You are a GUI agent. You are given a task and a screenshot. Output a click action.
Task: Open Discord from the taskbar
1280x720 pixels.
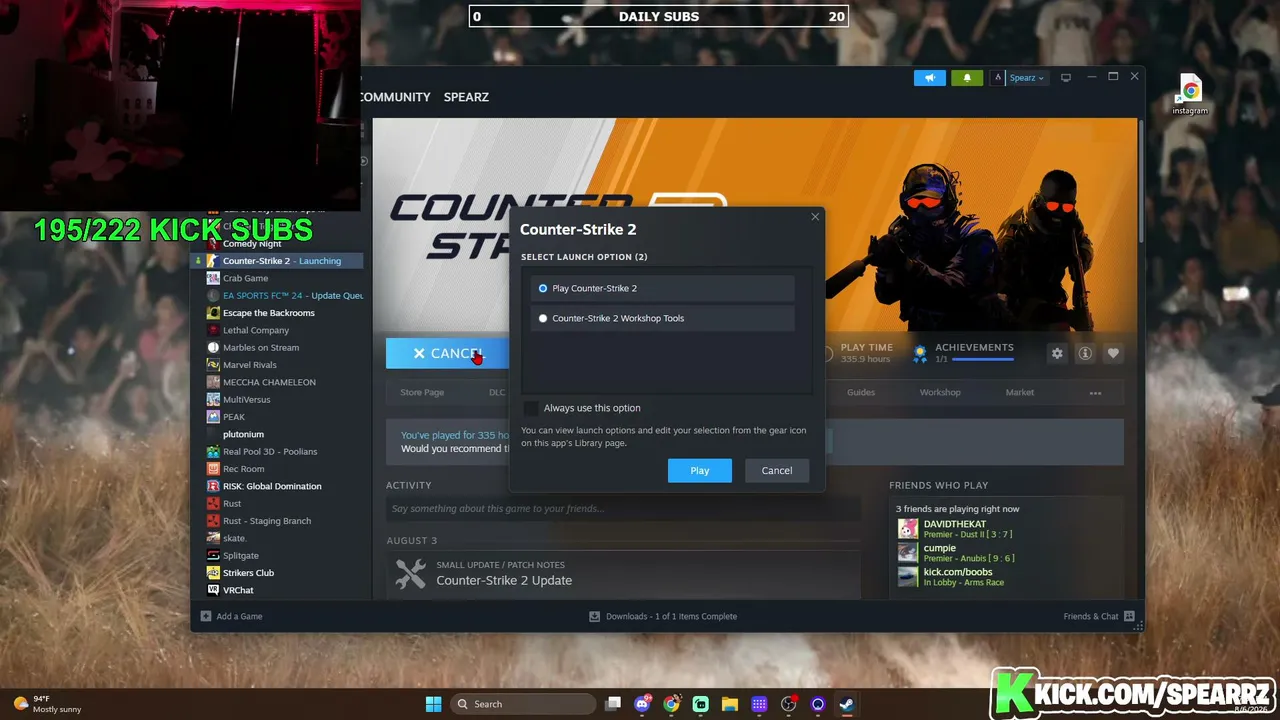coord(642,704)
